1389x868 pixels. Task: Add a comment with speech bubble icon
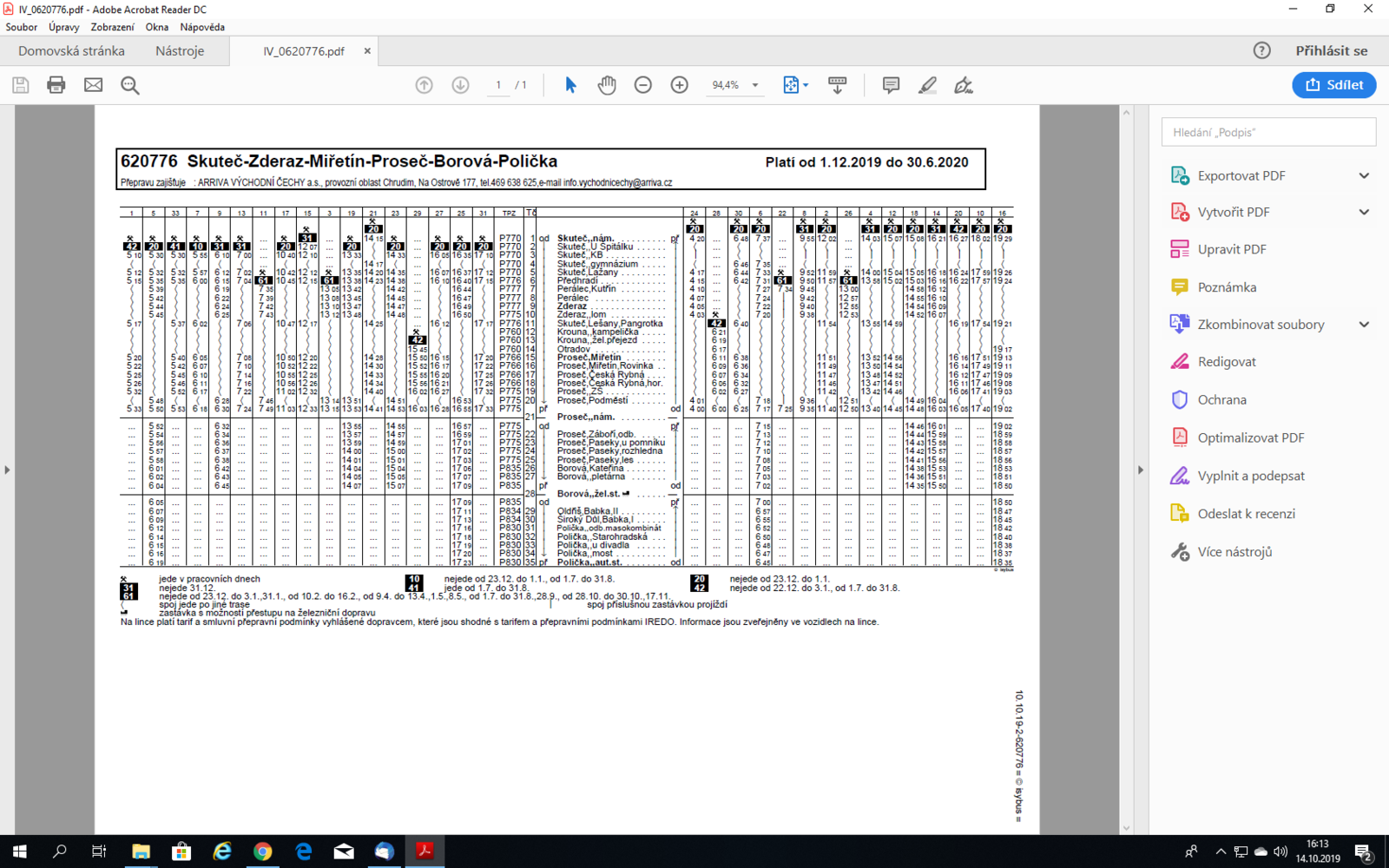[x=891, y=85]
